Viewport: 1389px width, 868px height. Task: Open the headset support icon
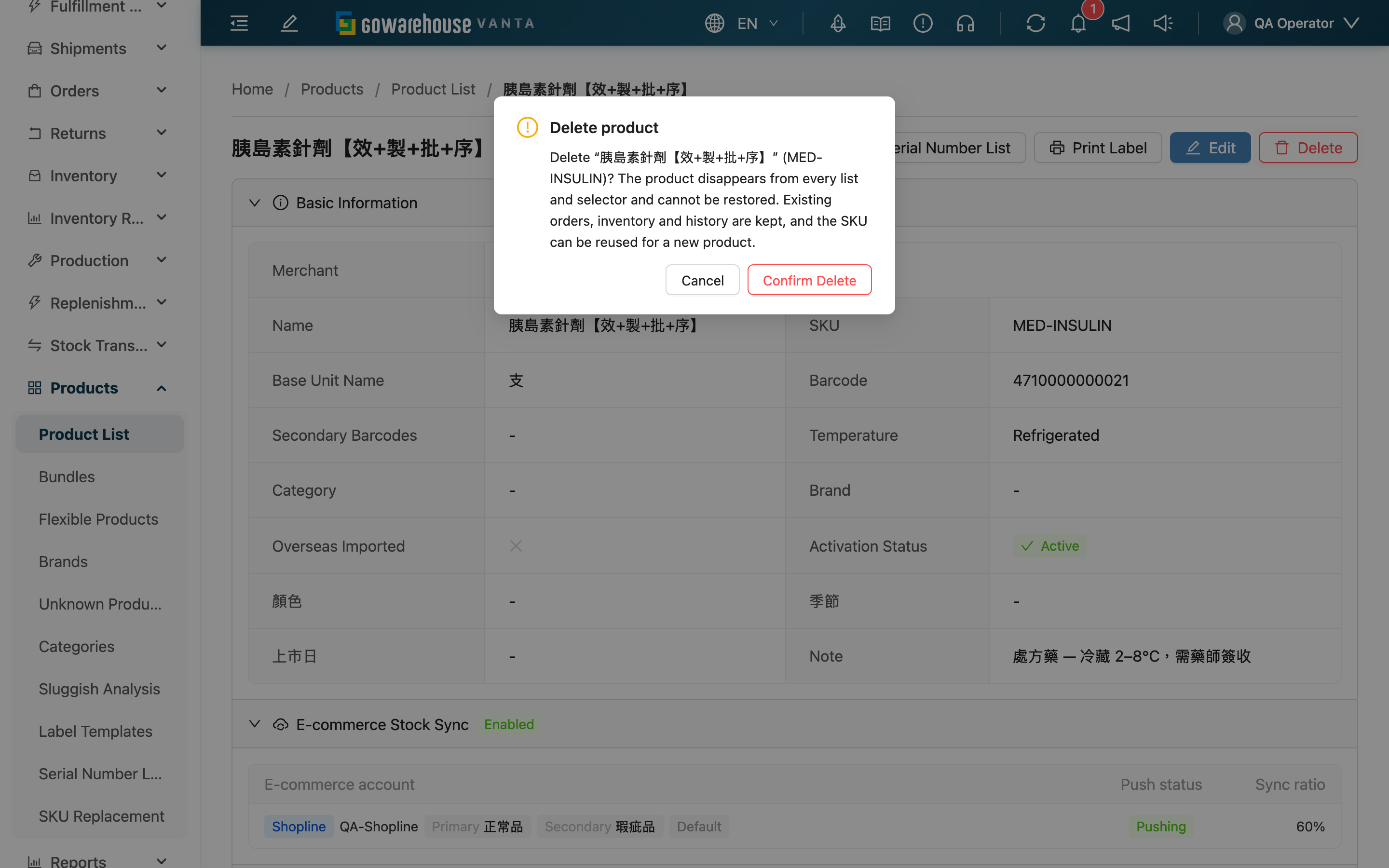(966, 23)
